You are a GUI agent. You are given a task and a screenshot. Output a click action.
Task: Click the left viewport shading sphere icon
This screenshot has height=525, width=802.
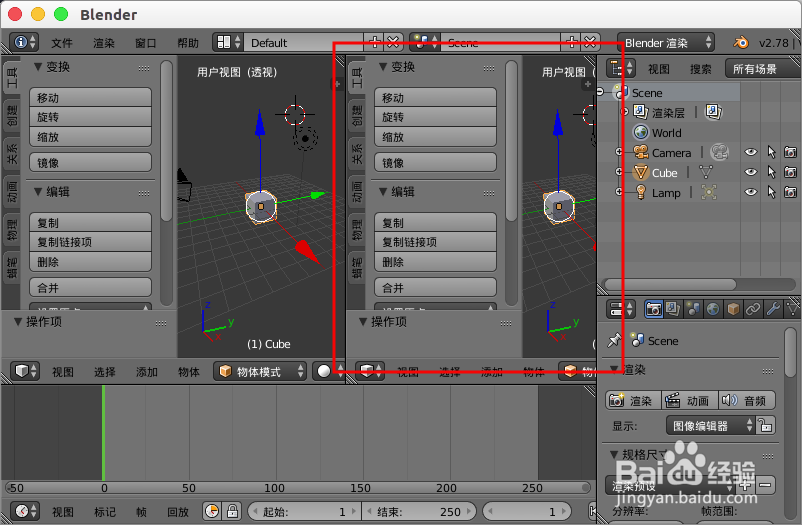[324, 371]
